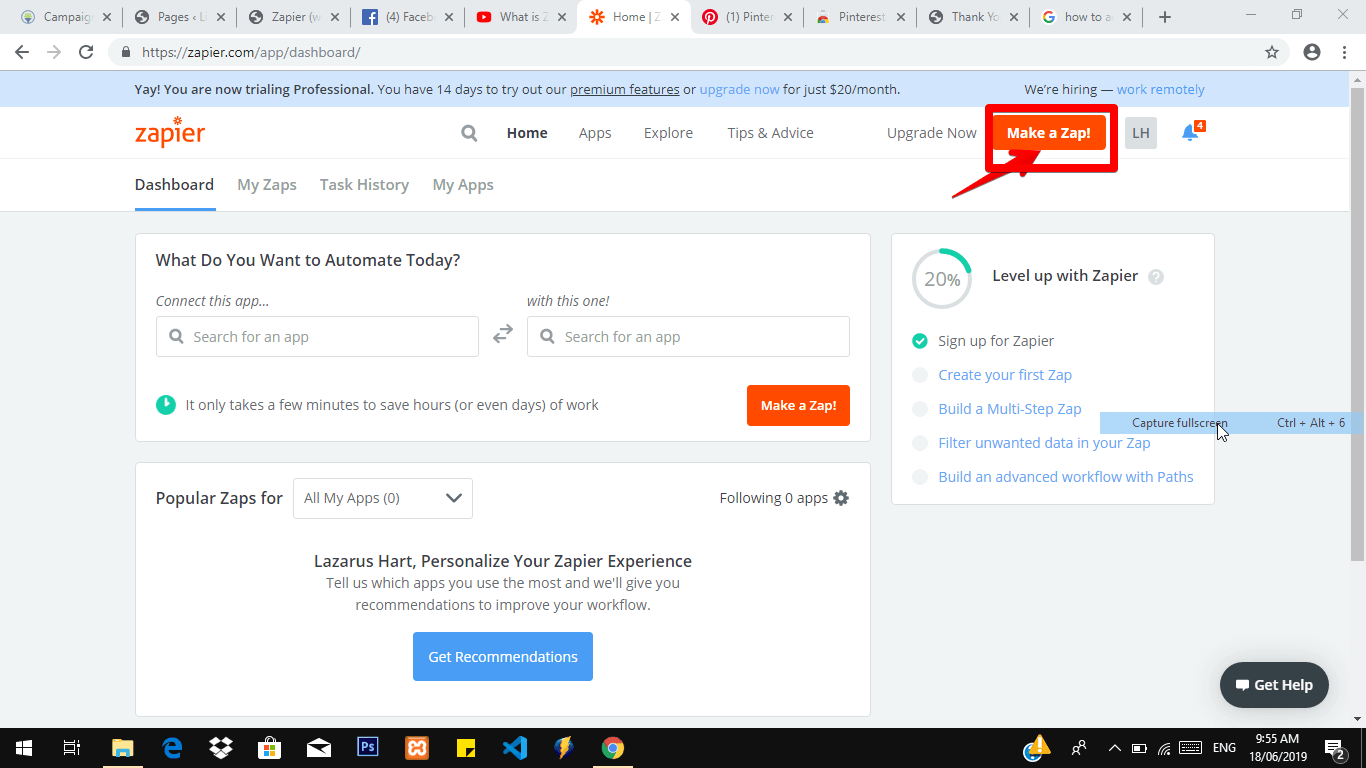Open the 'Create your first Zap' link
This screenshot has height=768, width=1366.
tap(1005, 375)
